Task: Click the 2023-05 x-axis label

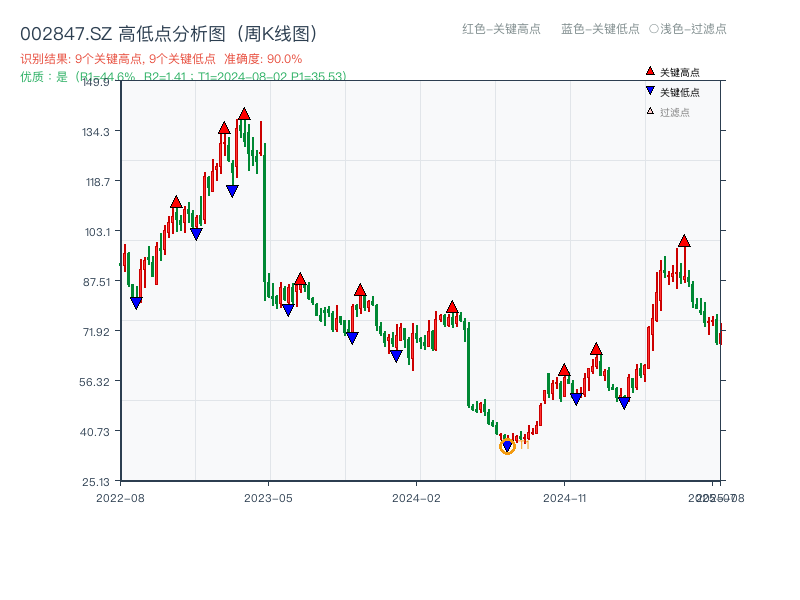Action: click(268, 498)
